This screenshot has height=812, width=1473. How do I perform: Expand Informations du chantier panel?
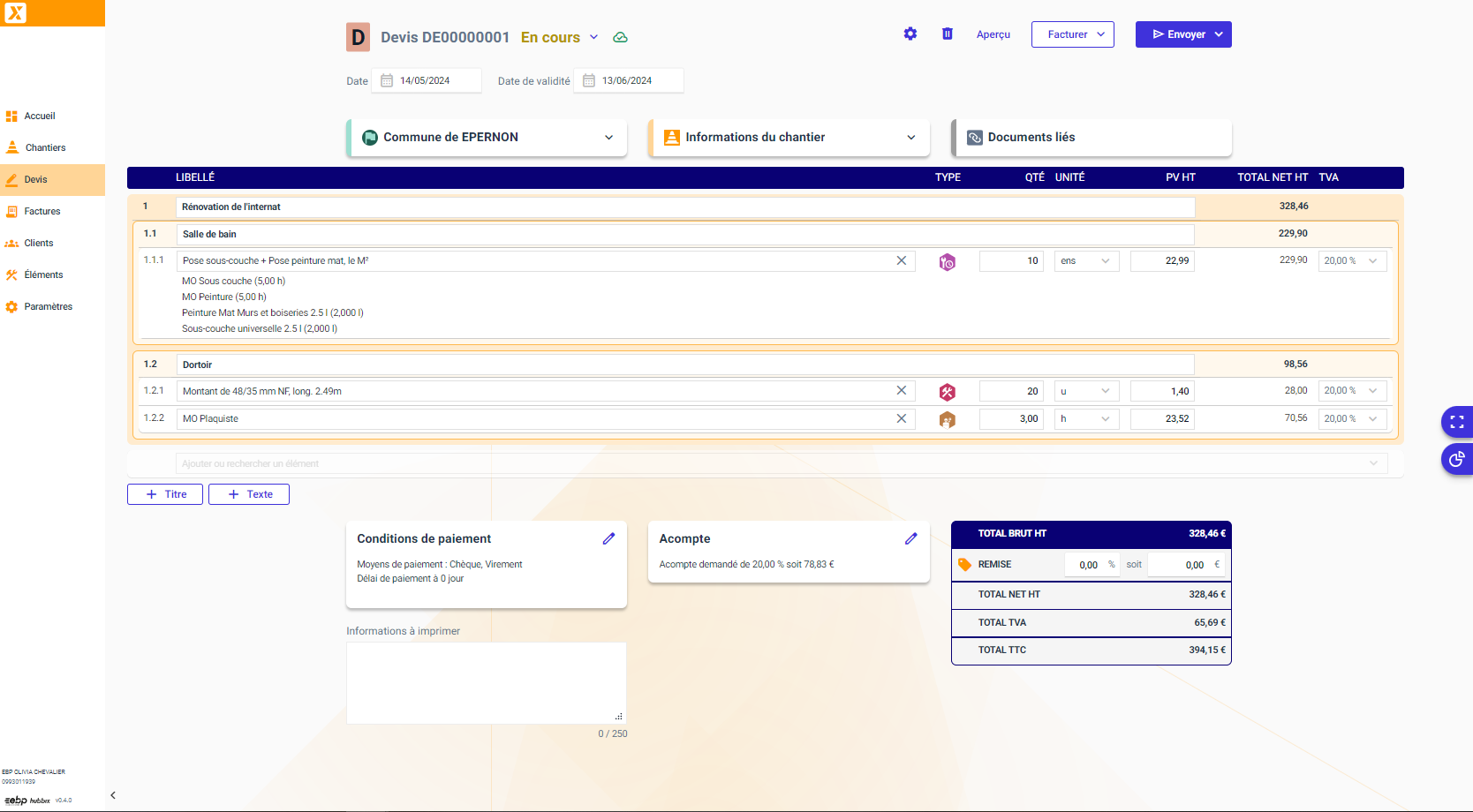pos(911,138)
